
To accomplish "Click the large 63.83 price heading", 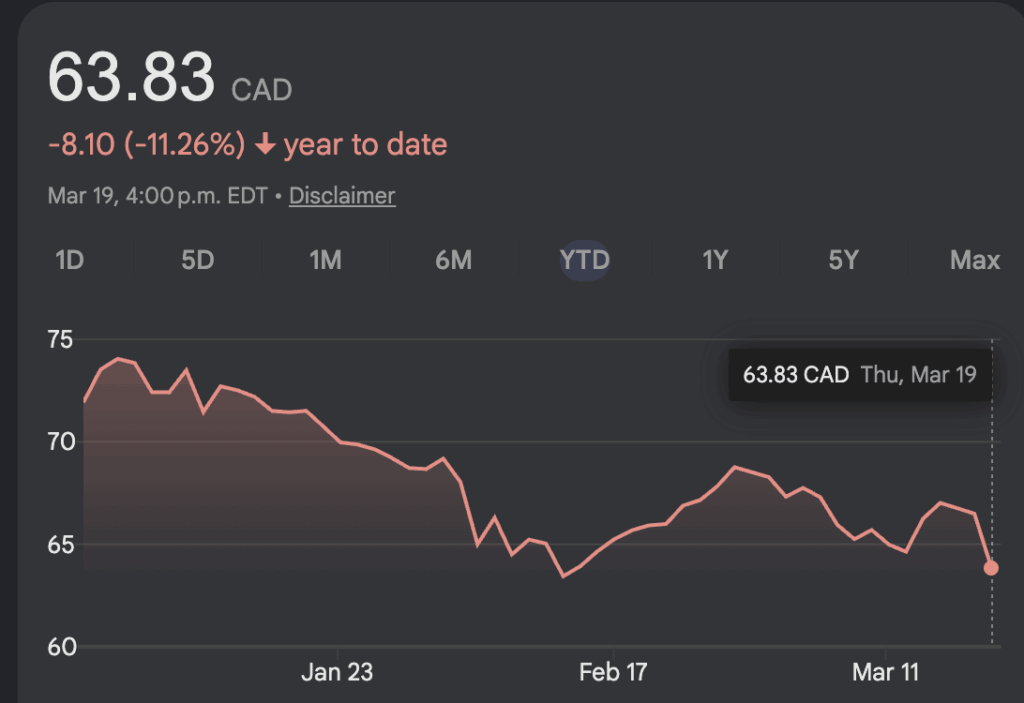I will point(131,78).
